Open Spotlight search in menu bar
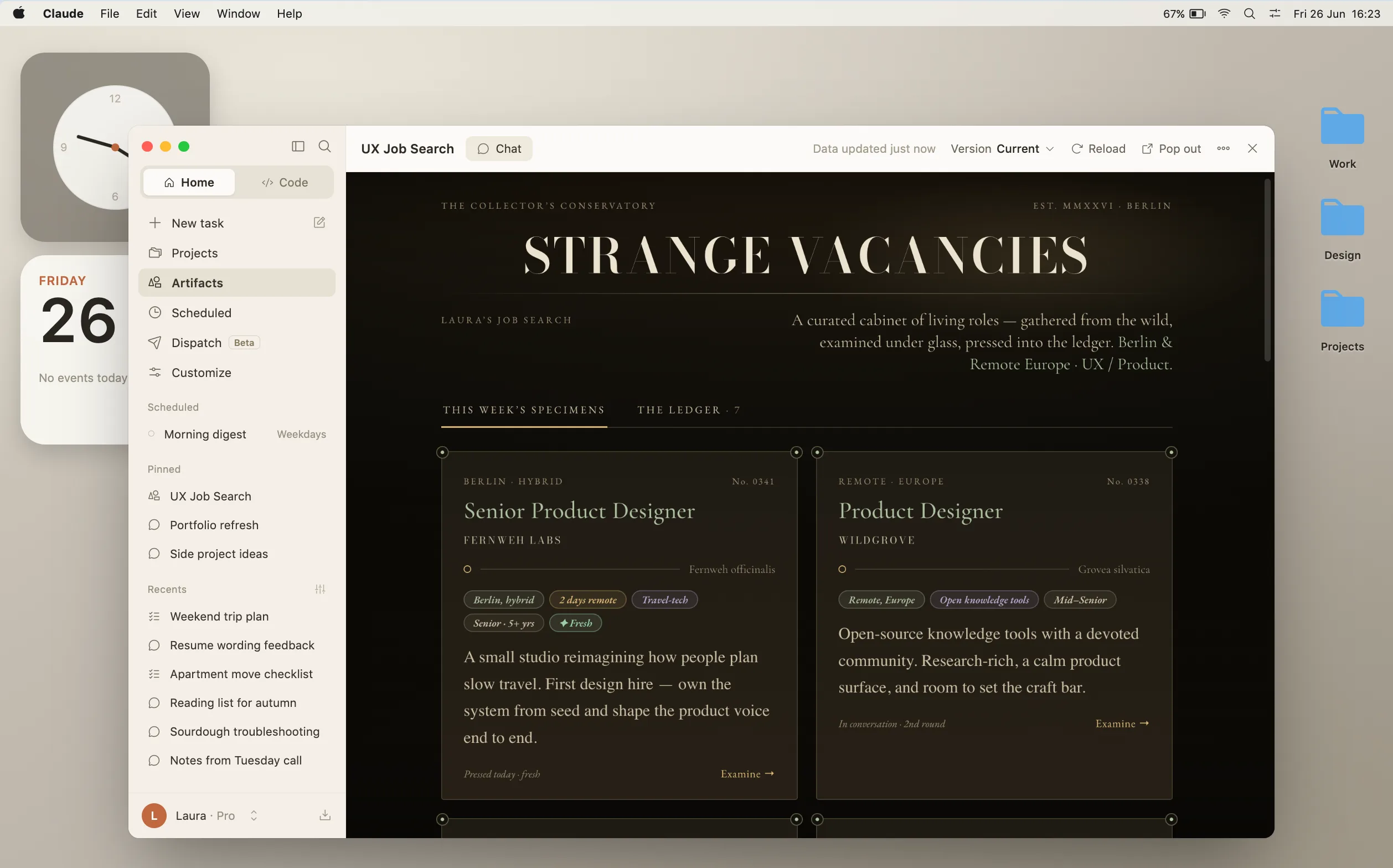Viewport: 1393px width, 868px height. [1249, 13]
